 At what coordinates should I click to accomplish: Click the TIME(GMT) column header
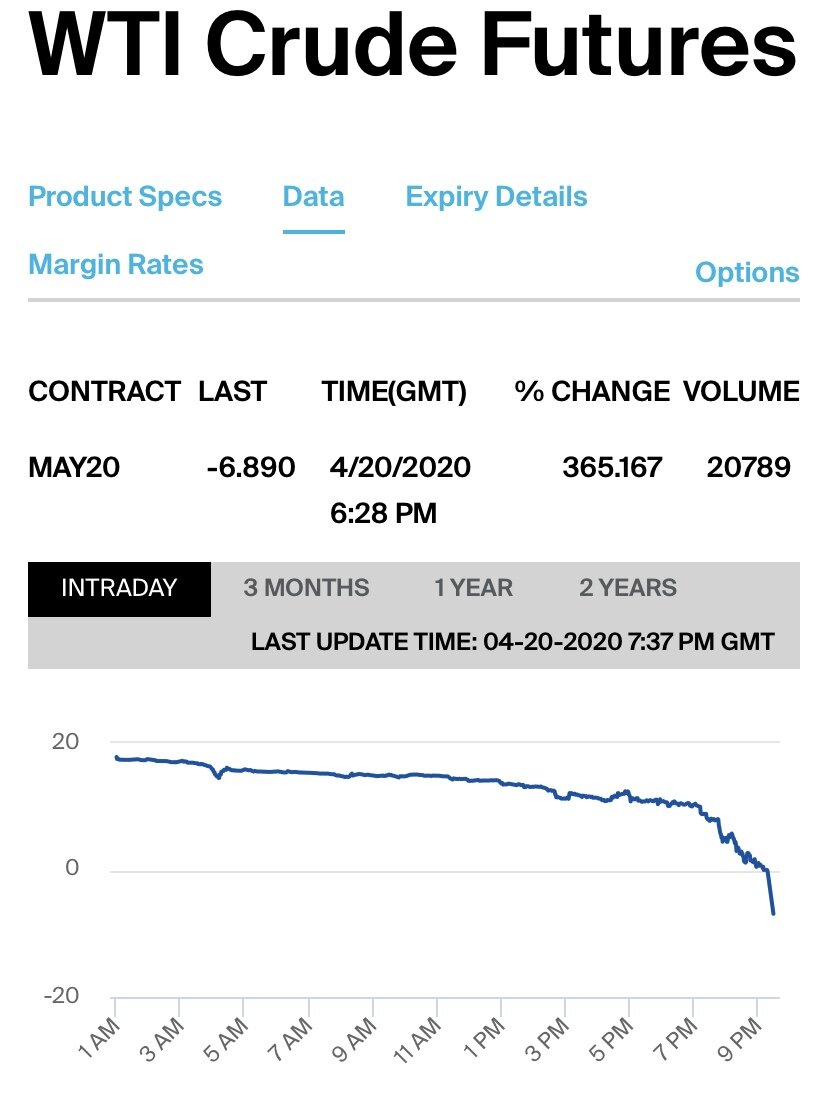pos(394,391)
